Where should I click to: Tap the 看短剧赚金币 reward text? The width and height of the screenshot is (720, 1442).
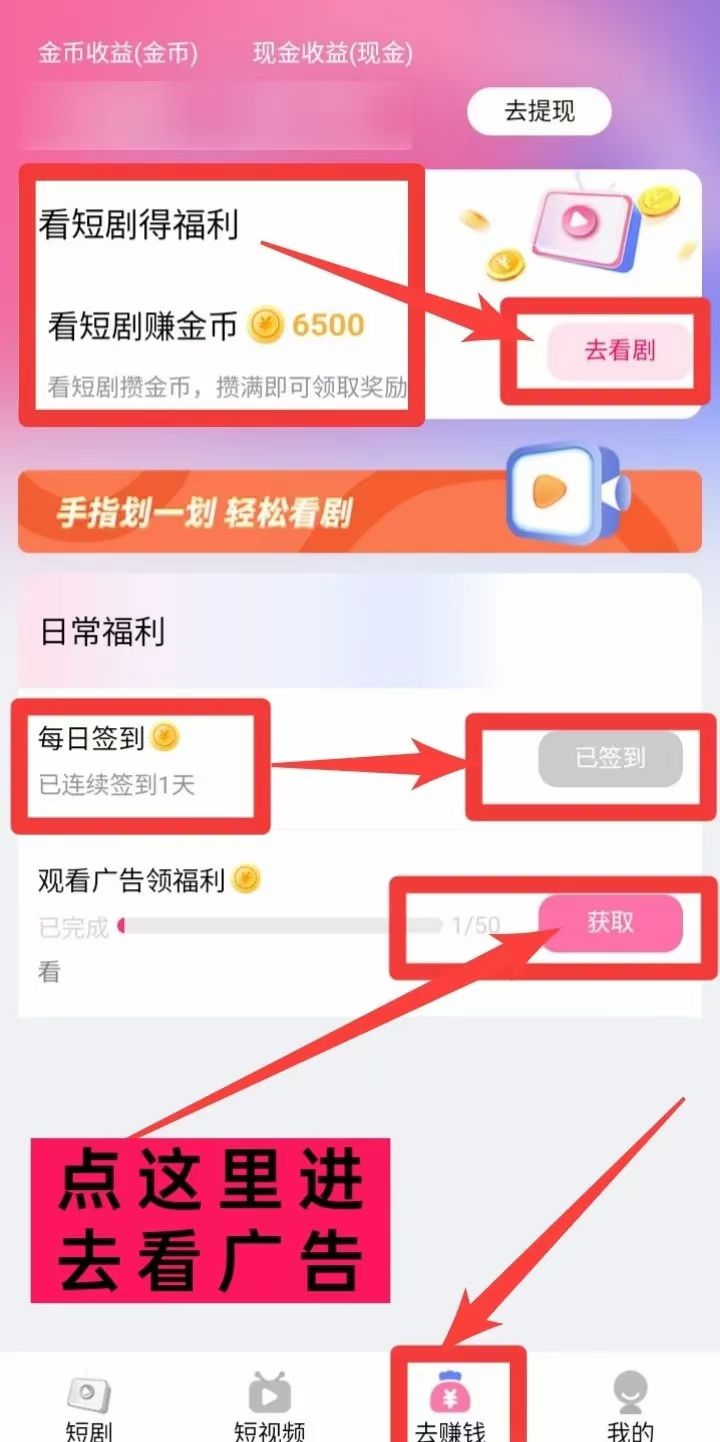(x=143, y=326)
